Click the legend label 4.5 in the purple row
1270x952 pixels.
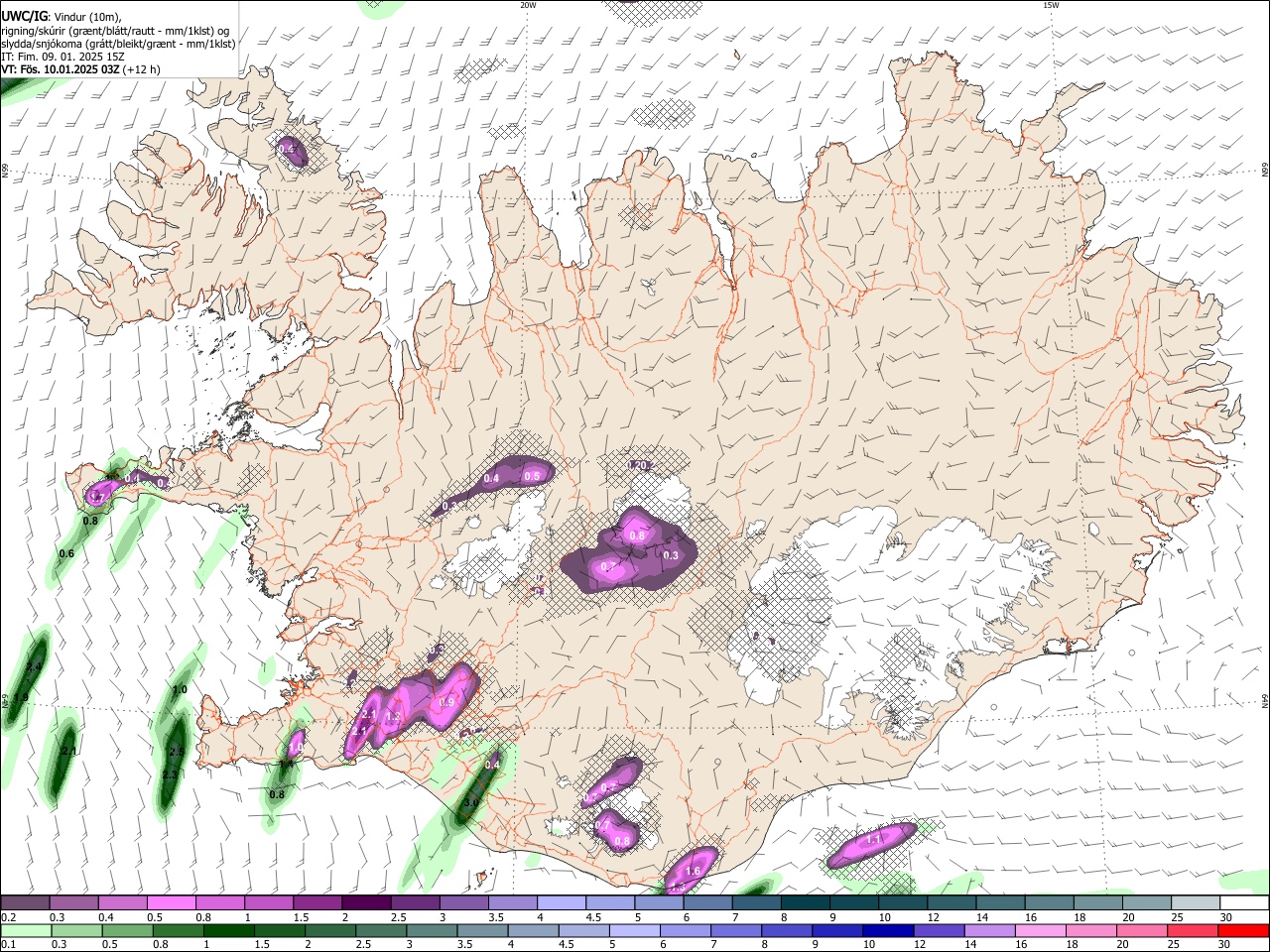[593, 917]
